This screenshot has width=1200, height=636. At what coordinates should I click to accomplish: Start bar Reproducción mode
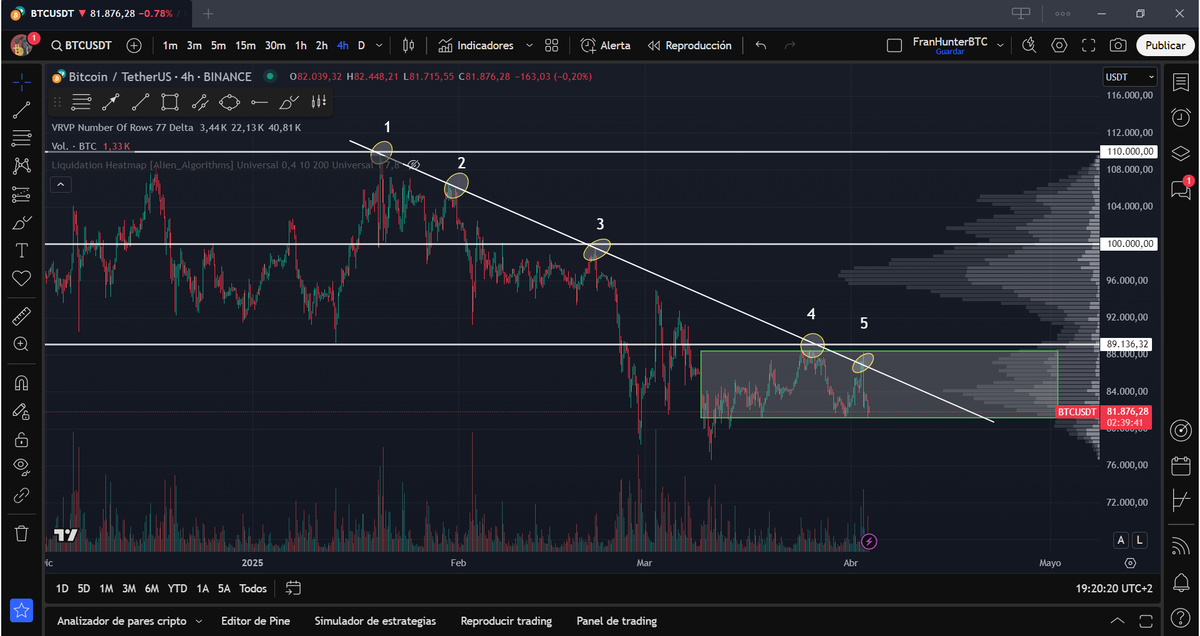tap(689, 45)
